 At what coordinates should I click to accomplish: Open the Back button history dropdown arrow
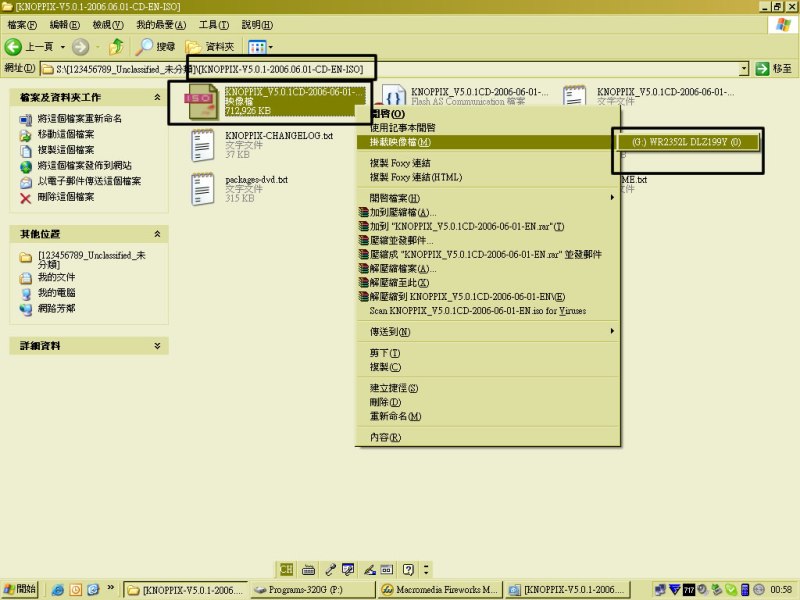click(x=63, y=47)
